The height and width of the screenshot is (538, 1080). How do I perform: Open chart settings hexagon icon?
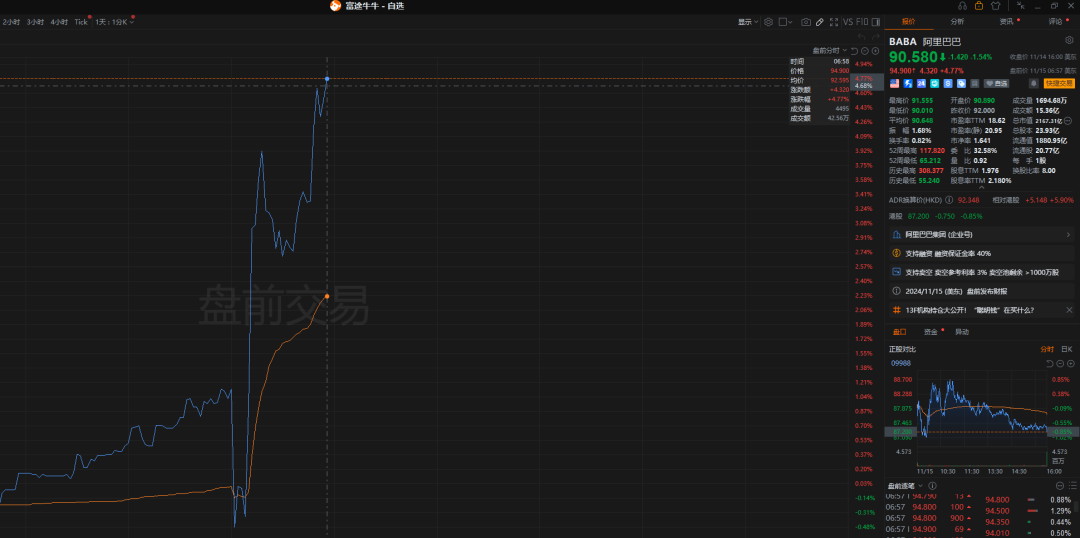click(769, 22)
